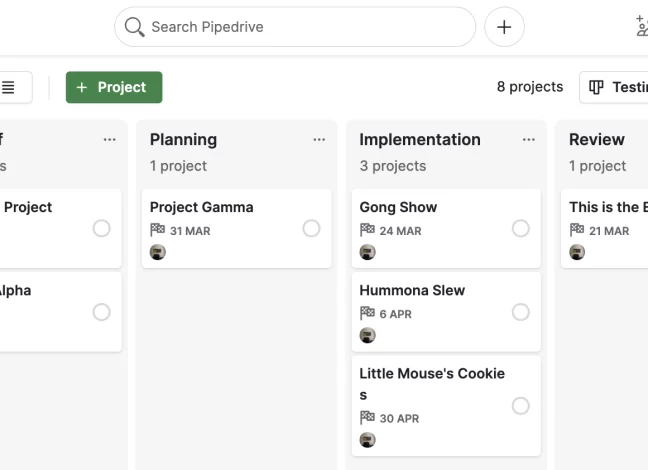Toggle Gong Show completion circle
The height and width of the screenshot is (470, 648).
(x=521, y=228)
